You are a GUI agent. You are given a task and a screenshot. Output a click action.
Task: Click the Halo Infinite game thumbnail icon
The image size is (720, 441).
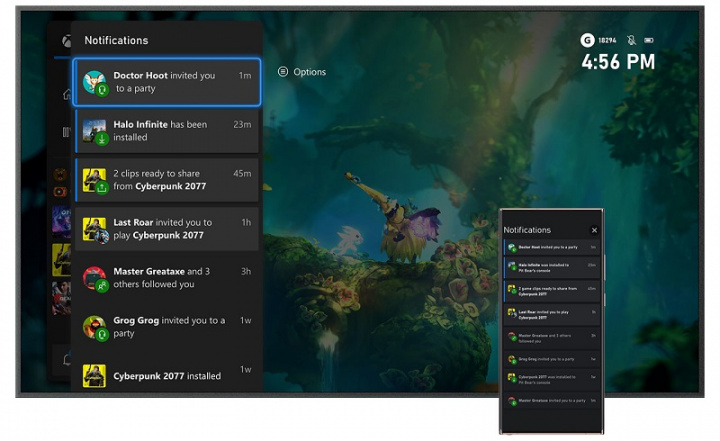tap(95, 131)
